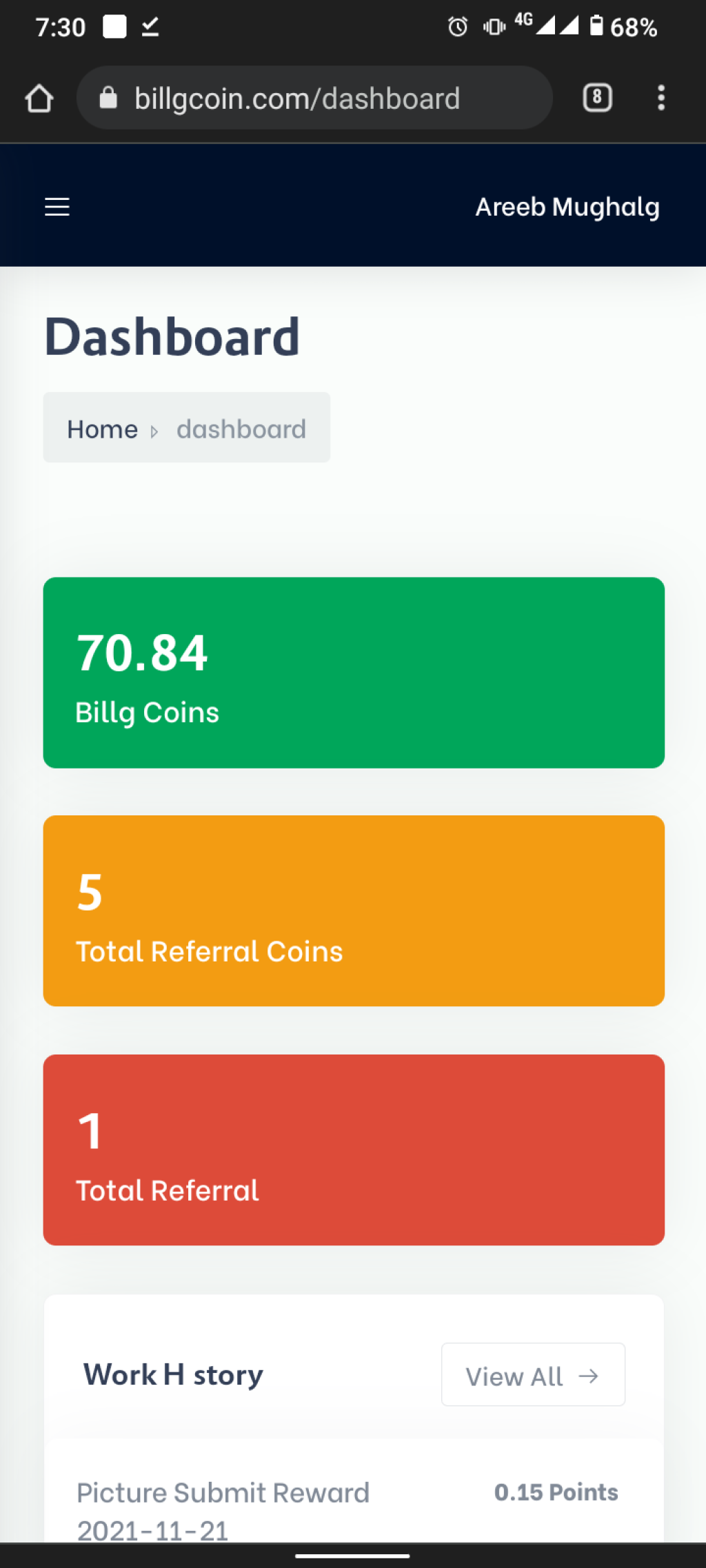Tap the download complete notification icon
This screenshot has width=706, height=1568.
coord(150,27)
